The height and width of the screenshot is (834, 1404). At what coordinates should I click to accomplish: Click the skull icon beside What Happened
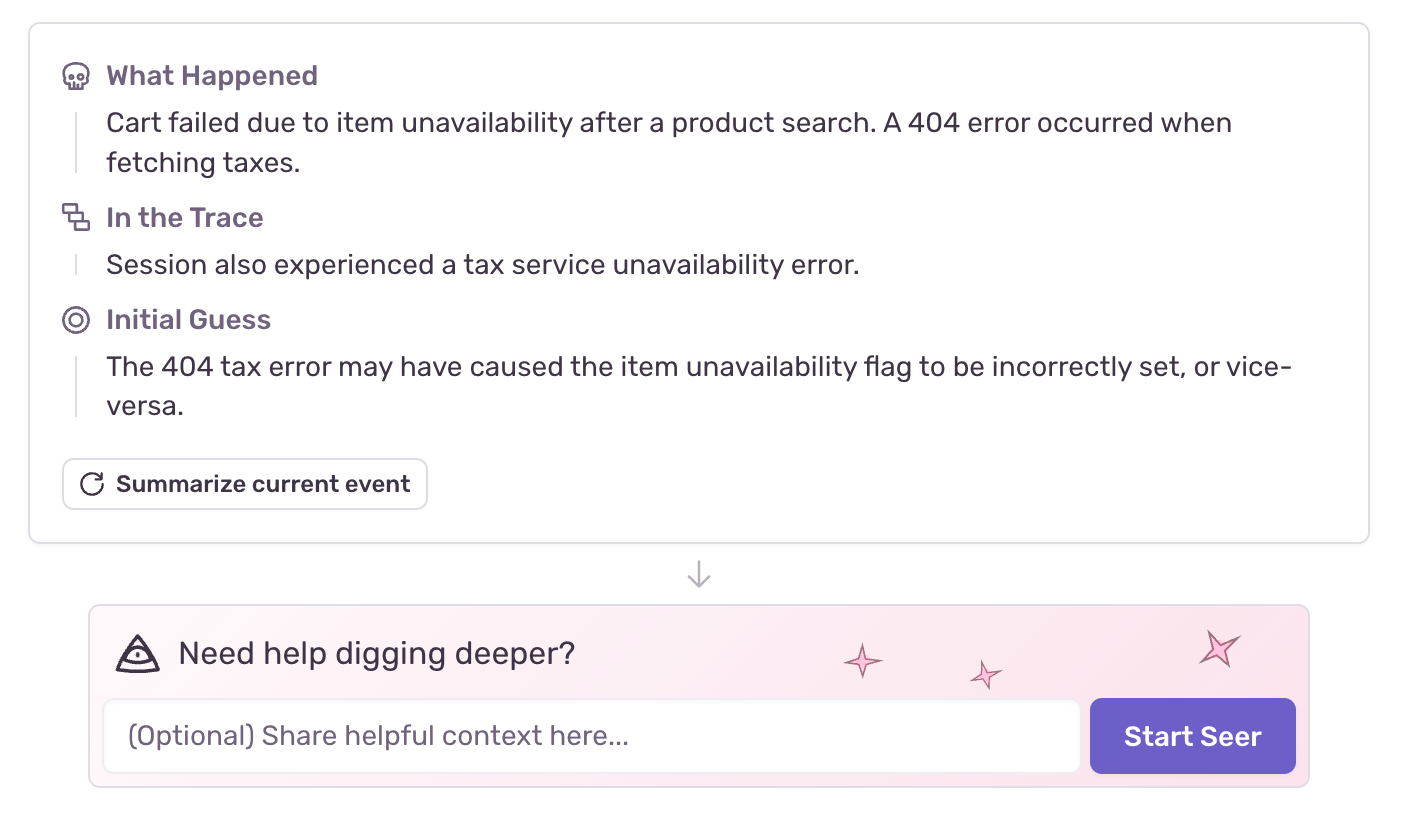point(77,74)
